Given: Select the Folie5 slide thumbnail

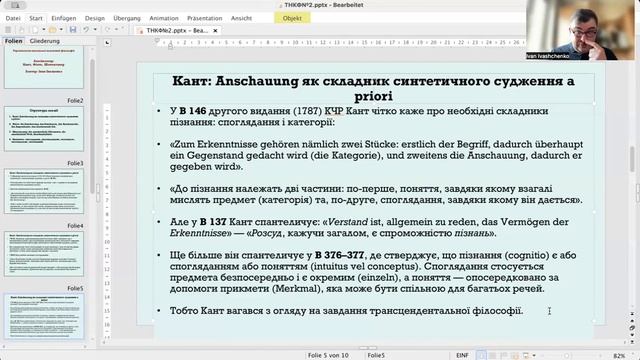Looking at the screenshot, I should pyautogui.click(x=44, y=316).
